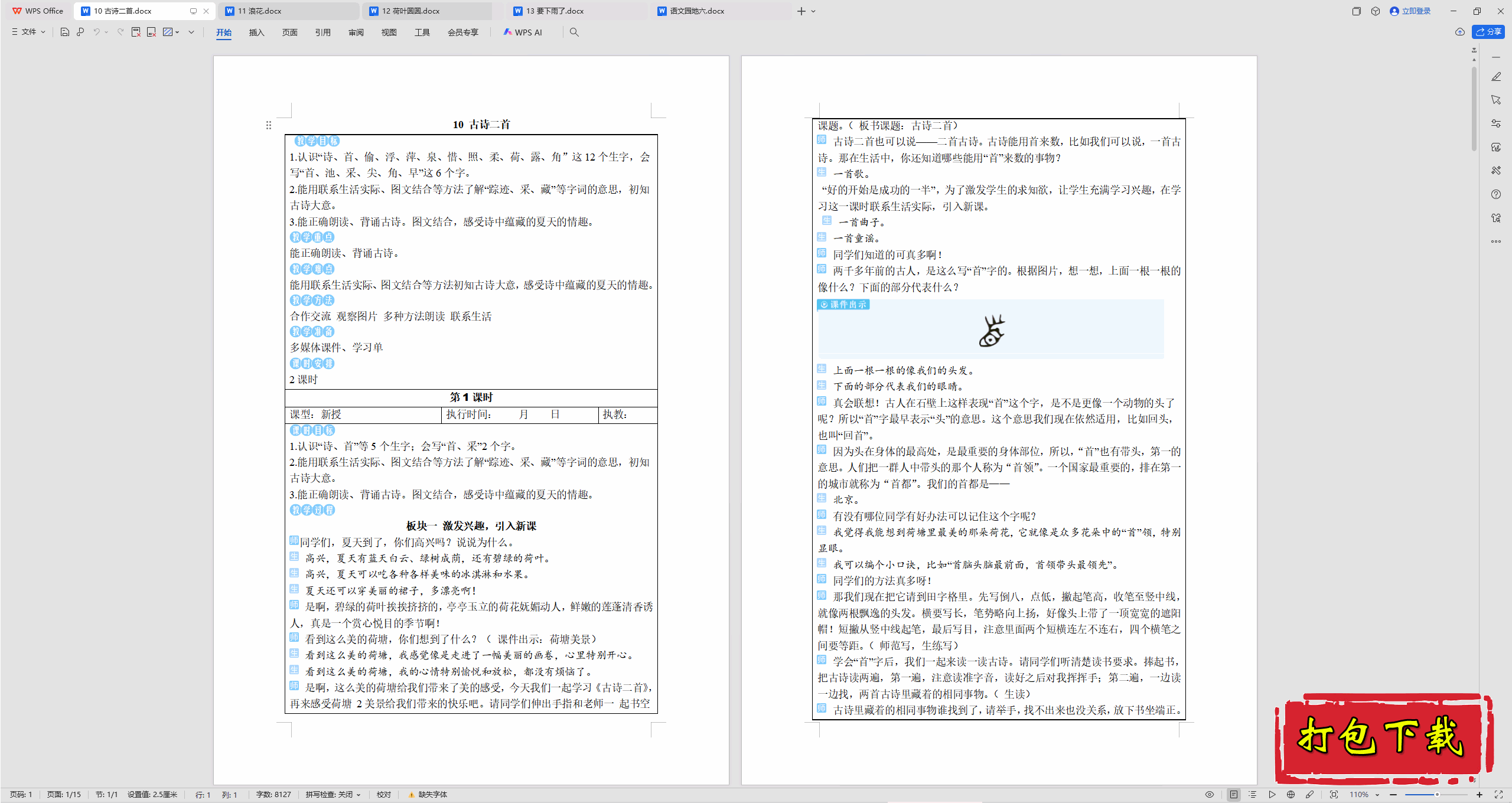Click the cloud sync icon
This screenshot has height=803, width=1512.
[1459, 32]
